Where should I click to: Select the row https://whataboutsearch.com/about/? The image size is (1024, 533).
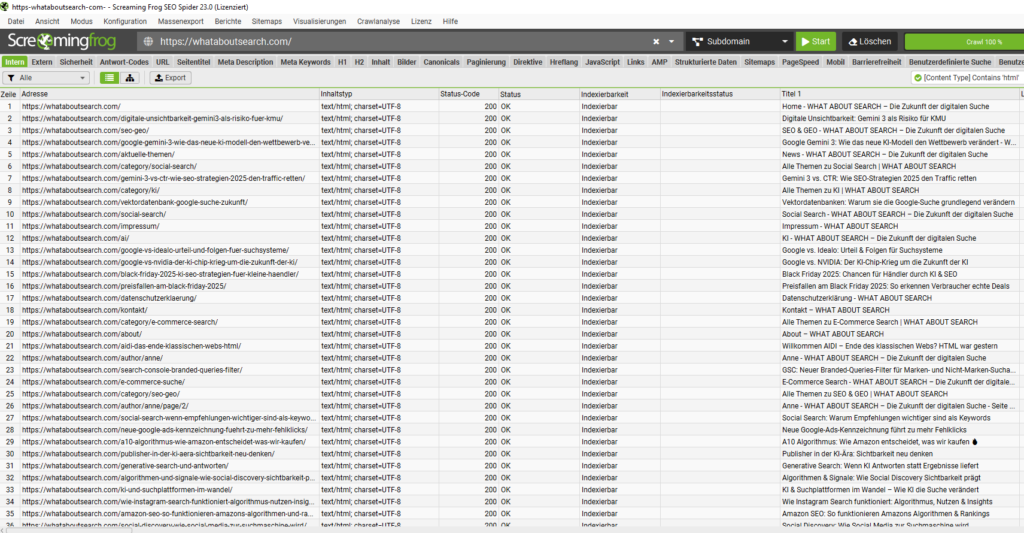(x=512, y=334)
